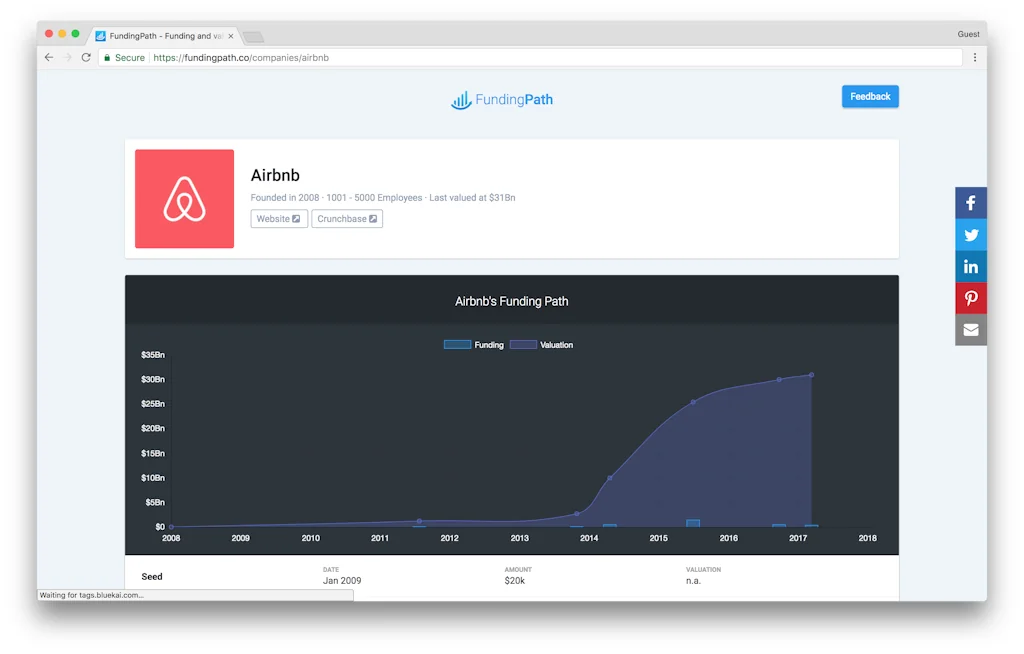1024x654 pixels.
Task: Share the company profile on LinkedIn
Action: pos(970,266)
